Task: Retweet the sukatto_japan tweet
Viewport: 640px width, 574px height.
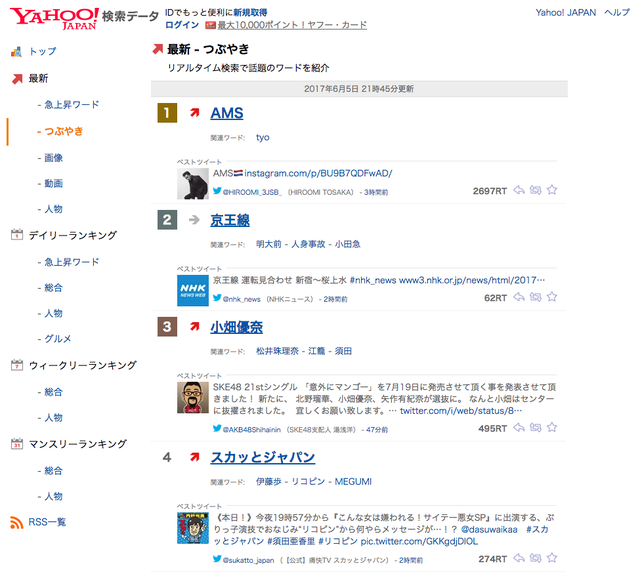Action: pos(536,558)
